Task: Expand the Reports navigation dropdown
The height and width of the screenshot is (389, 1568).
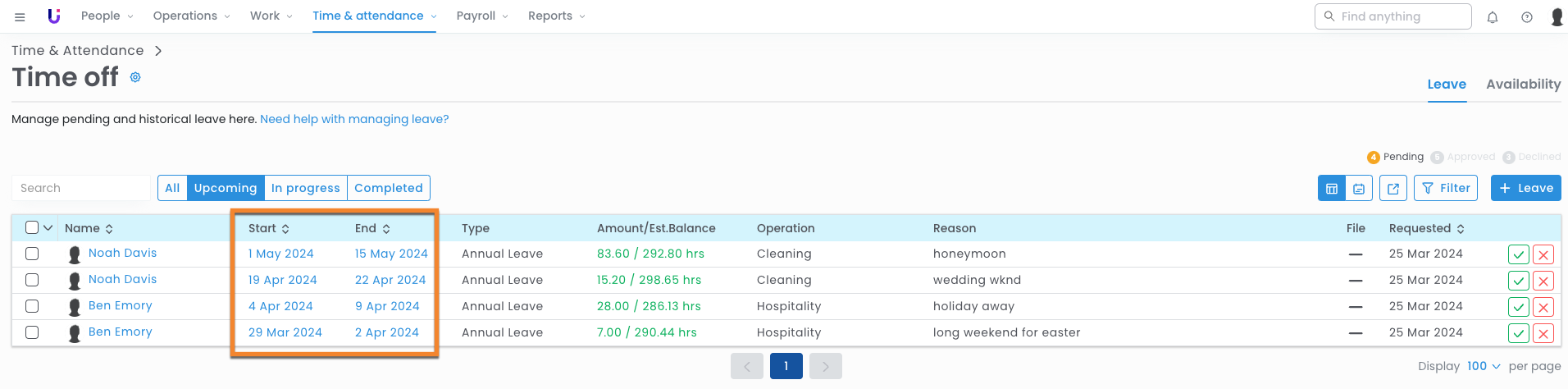Action: tap(556, 16)
